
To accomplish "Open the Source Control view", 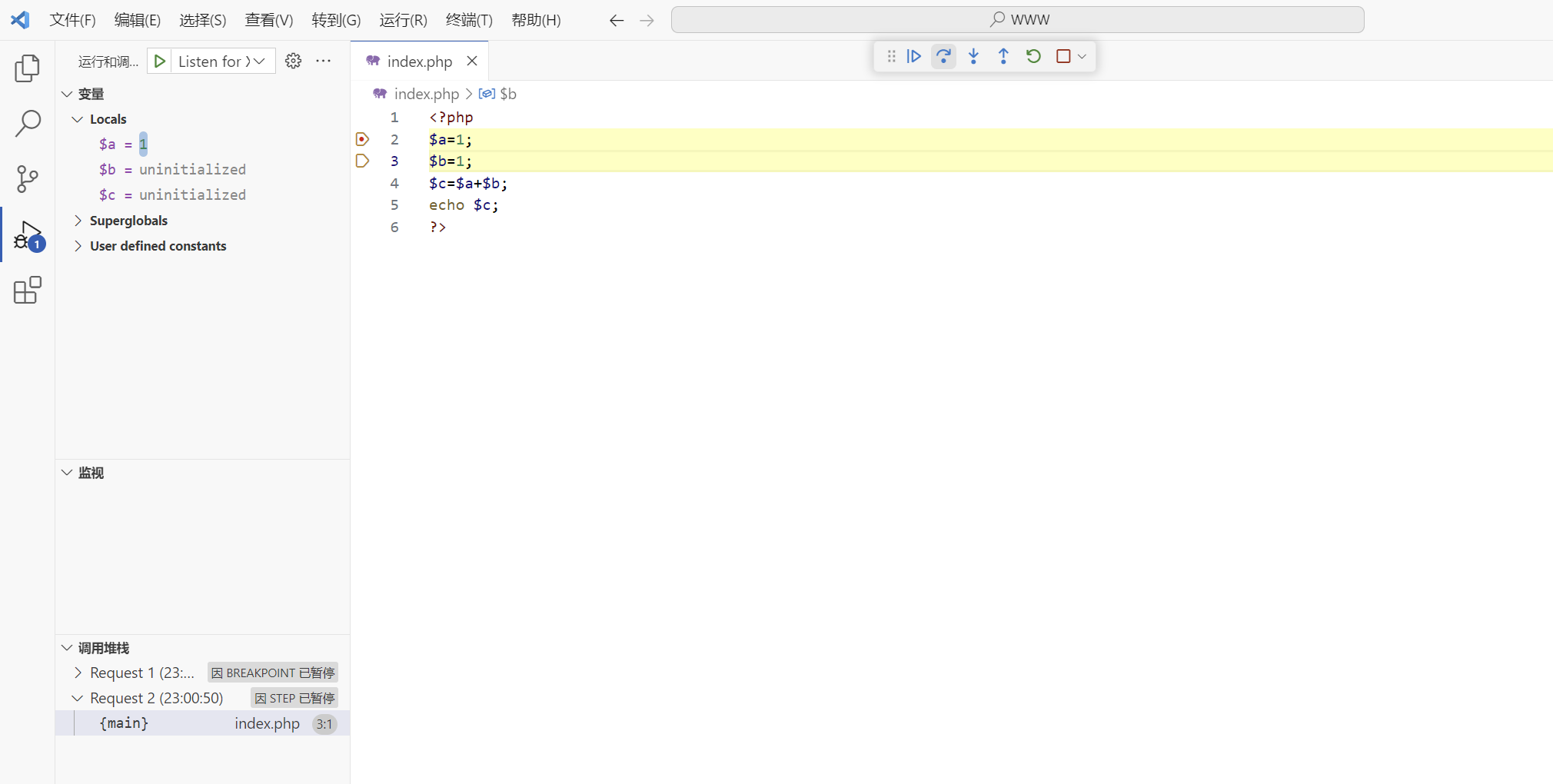I will point(28,179).
